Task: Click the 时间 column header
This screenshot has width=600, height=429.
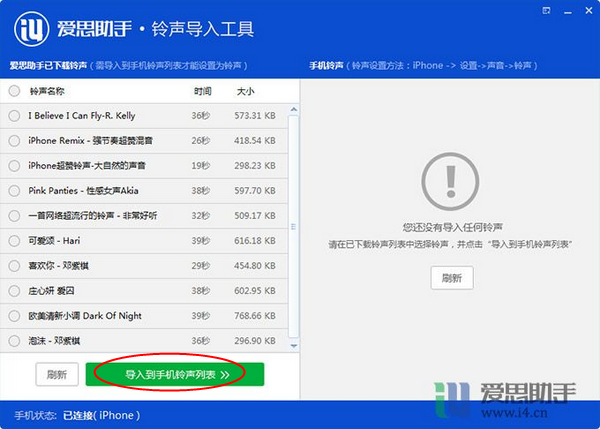Action: 202,91
